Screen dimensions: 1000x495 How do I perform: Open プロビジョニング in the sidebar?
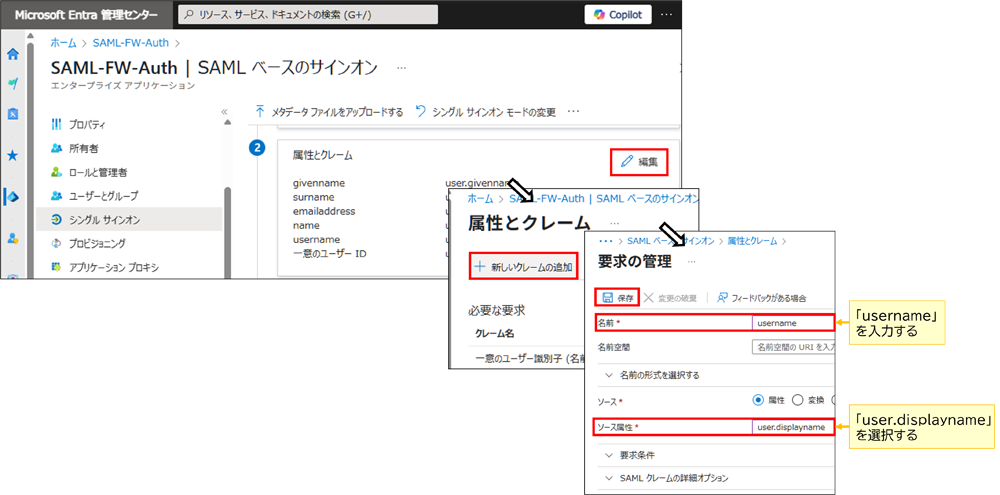(97, 243)
